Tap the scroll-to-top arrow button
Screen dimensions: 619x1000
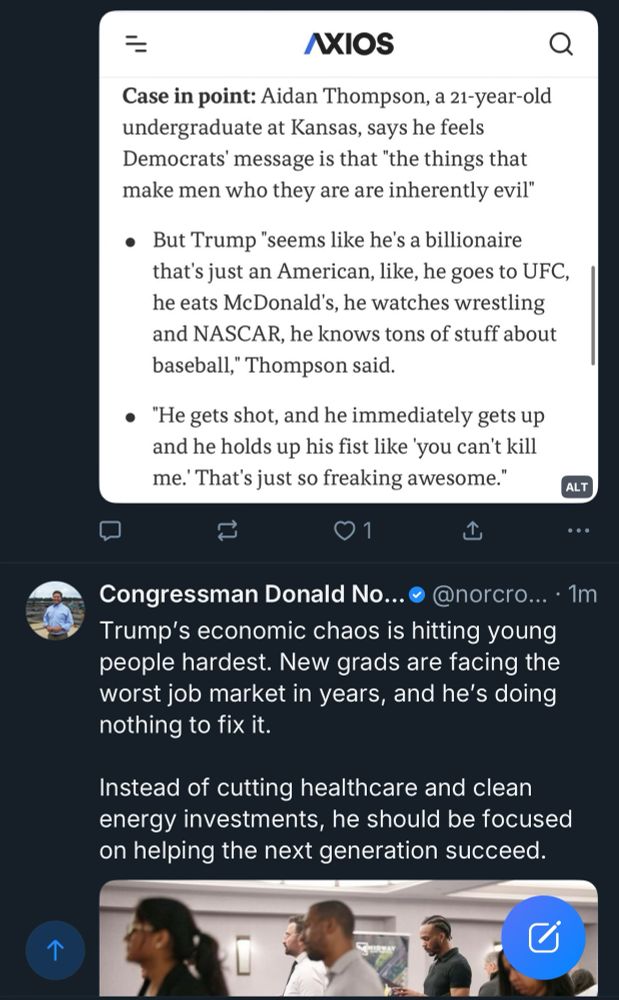[x=55, y=950]
